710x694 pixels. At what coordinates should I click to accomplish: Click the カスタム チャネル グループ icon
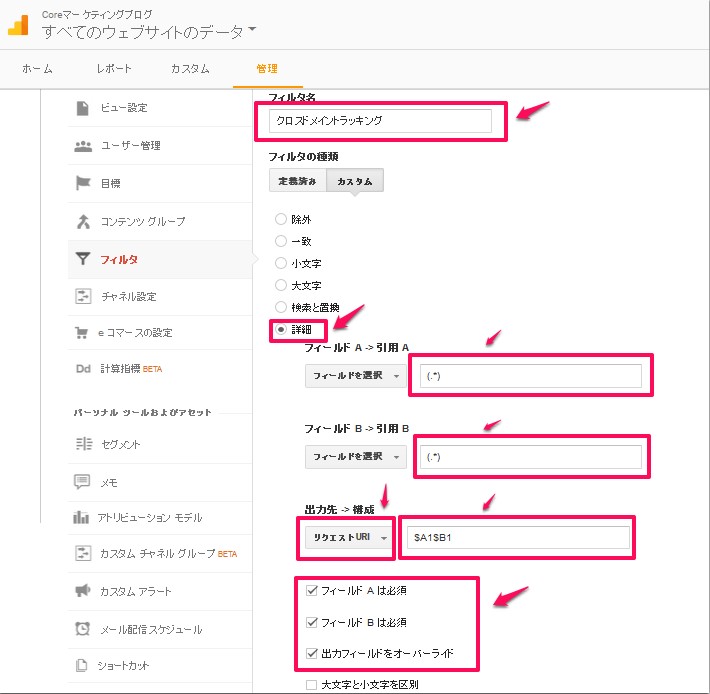coord(83,553)
